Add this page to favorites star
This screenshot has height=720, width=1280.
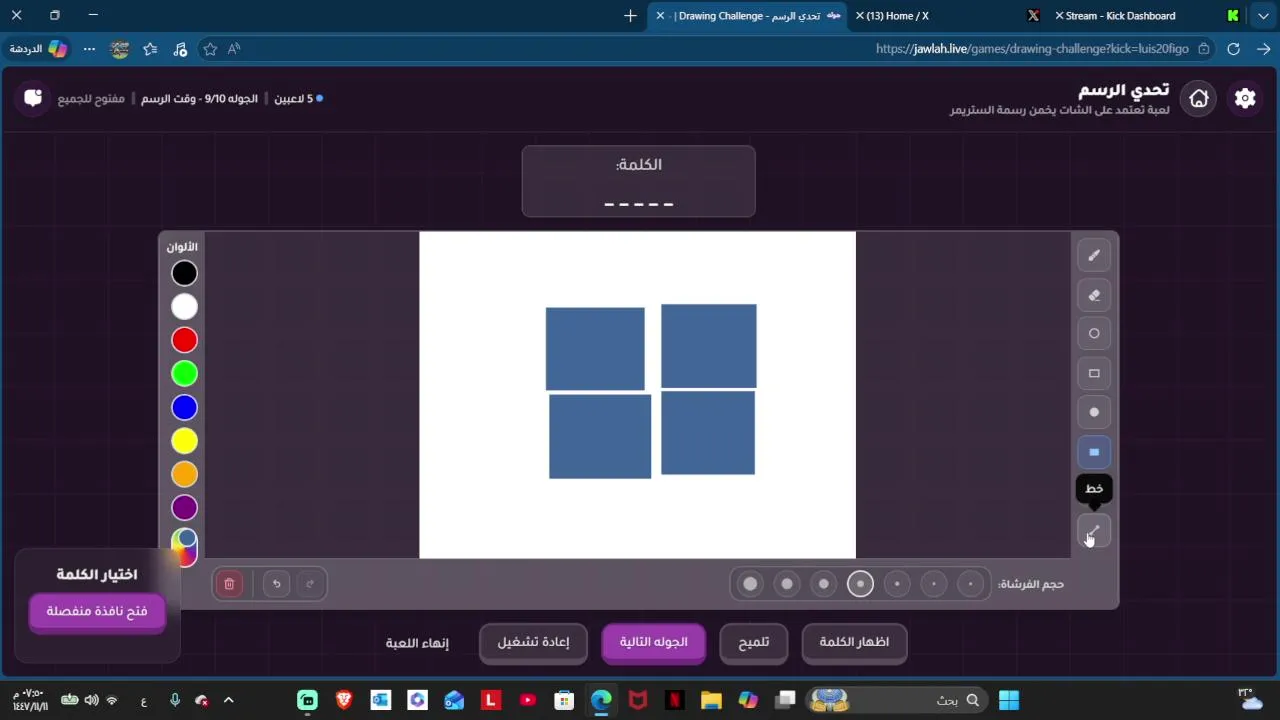[210, 49]
